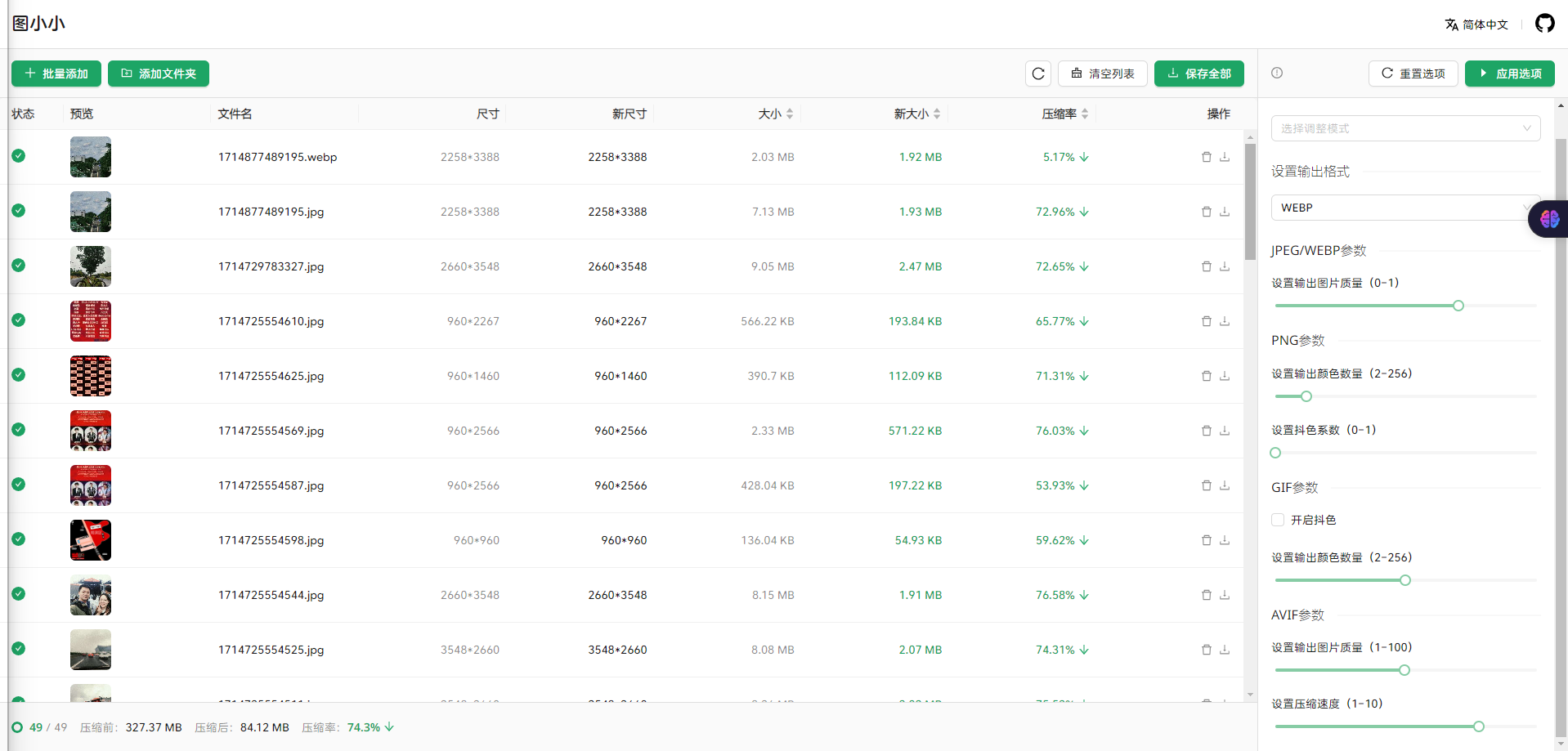
Task: Click trash icon for 1714725554610.jpg
Action: (x=1206, y=321)
